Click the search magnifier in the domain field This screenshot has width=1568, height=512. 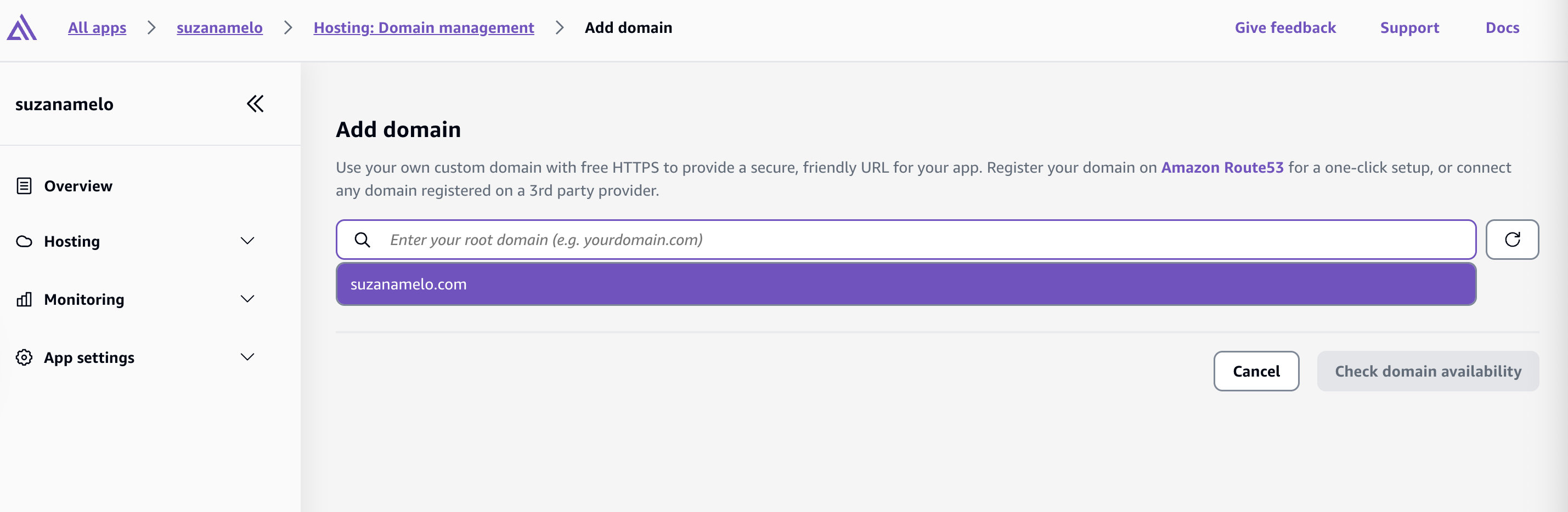coord(362,240)
